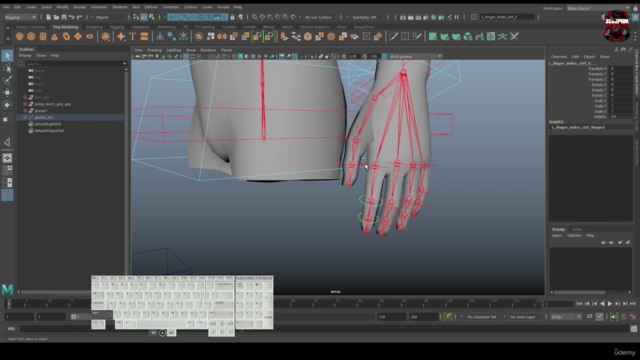Open the Layers menu in the Layer Editor
The height and width of the screenshot is (360, 640).
point(557,236)
